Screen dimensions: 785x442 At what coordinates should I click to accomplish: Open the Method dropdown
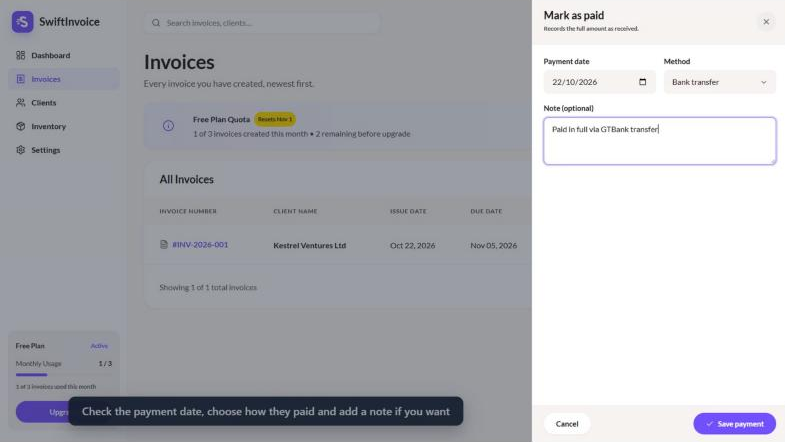coord(719,82)
